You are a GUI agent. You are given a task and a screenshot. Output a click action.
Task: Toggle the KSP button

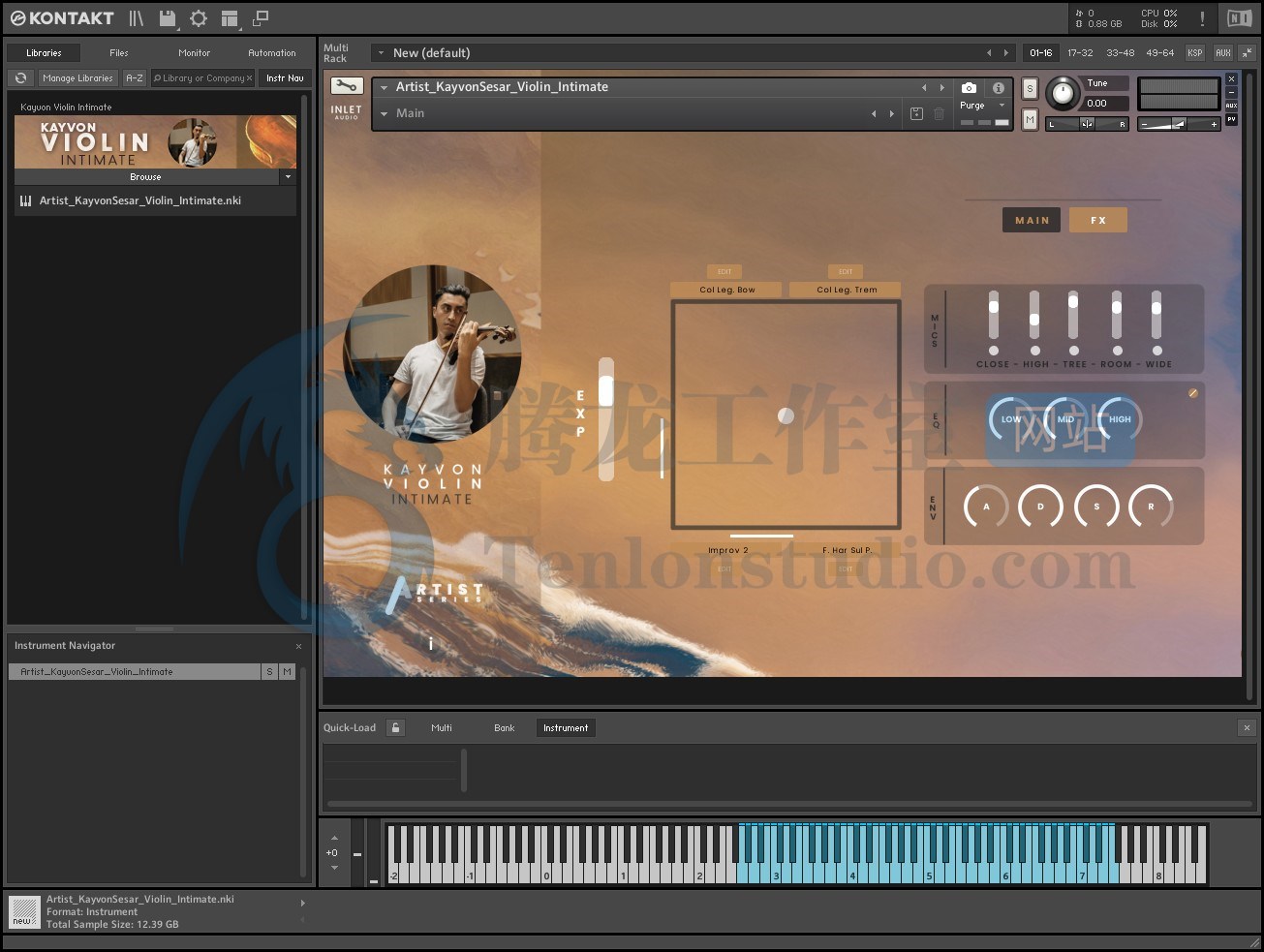point(1195,53)
